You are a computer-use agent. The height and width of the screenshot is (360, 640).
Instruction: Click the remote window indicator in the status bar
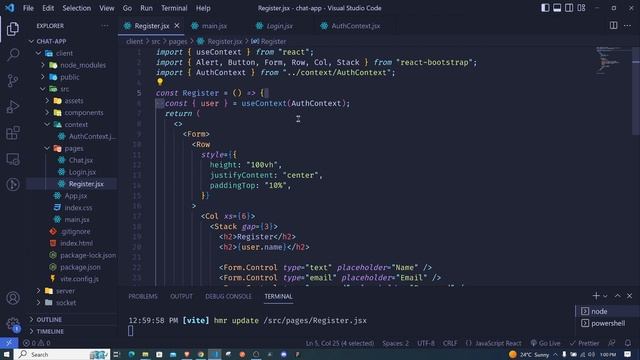(x=9, y=343)
